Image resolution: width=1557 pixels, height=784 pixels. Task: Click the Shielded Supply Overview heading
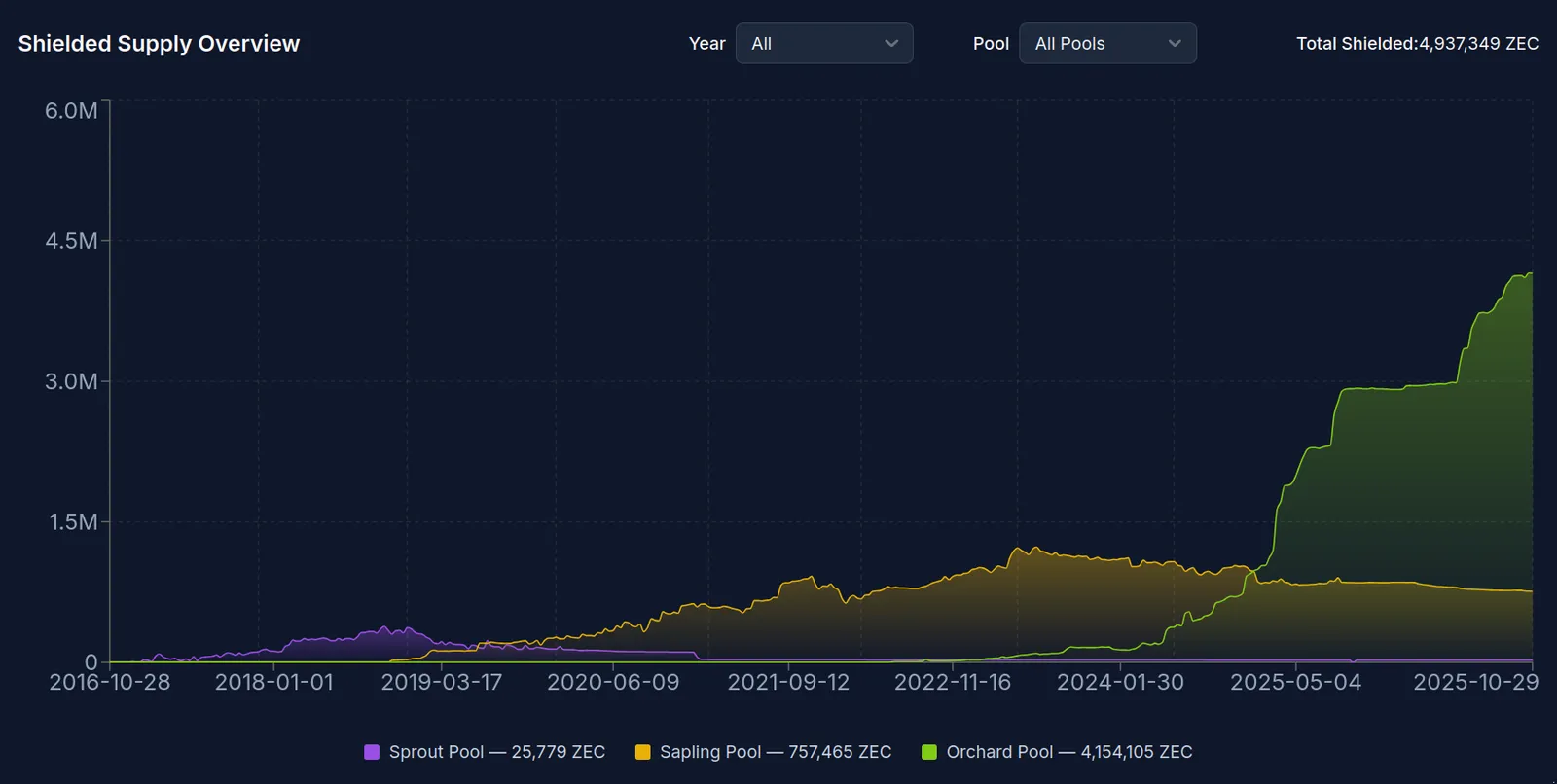point(159,44)
